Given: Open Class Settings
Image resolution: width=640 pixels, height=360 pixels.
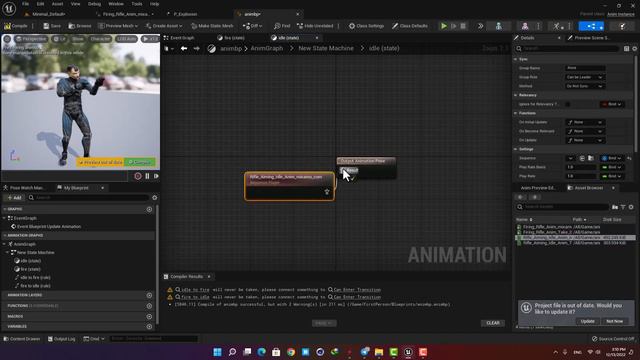Looking at the screenshot, I should pyautogui.click(x=366, y=26).
